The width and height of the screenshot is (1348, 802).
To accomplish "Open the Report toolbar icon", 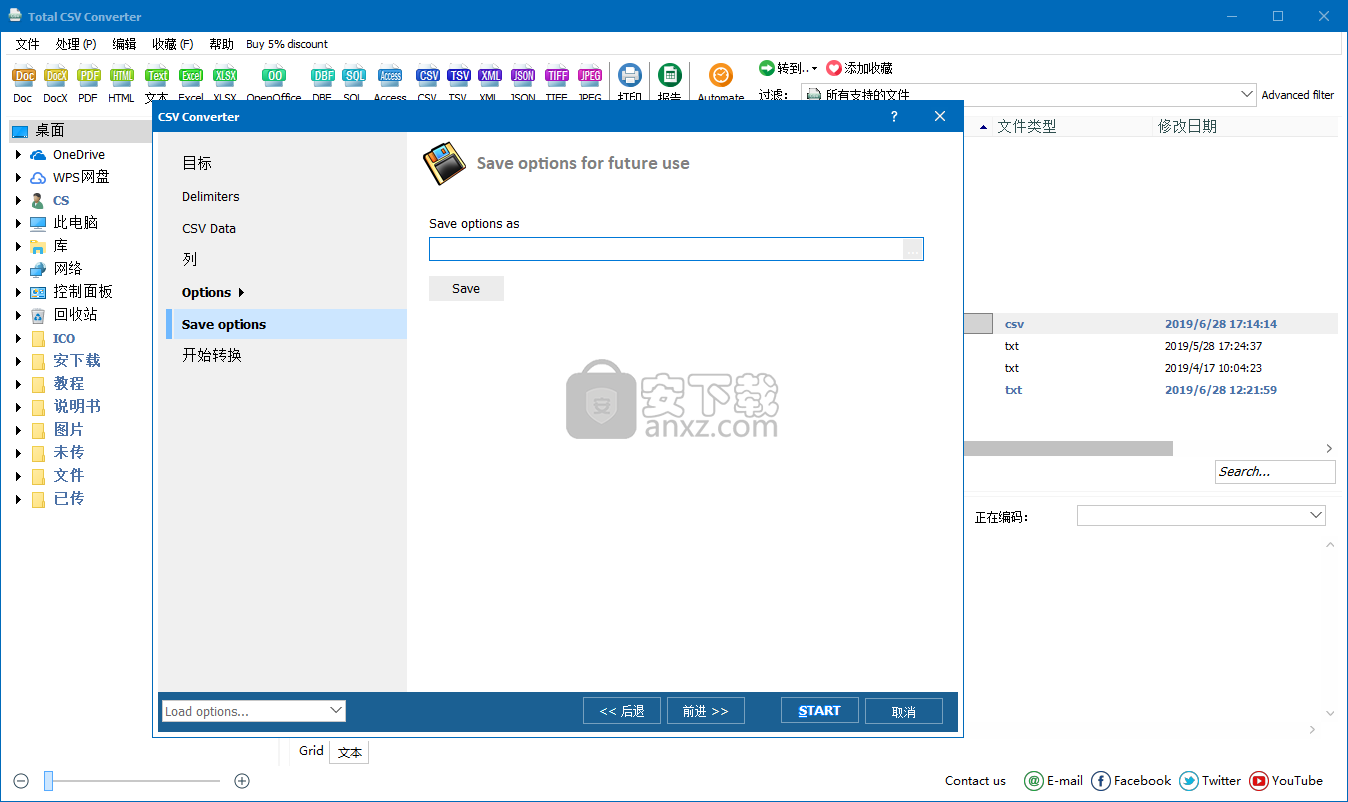I will (669, 75).
